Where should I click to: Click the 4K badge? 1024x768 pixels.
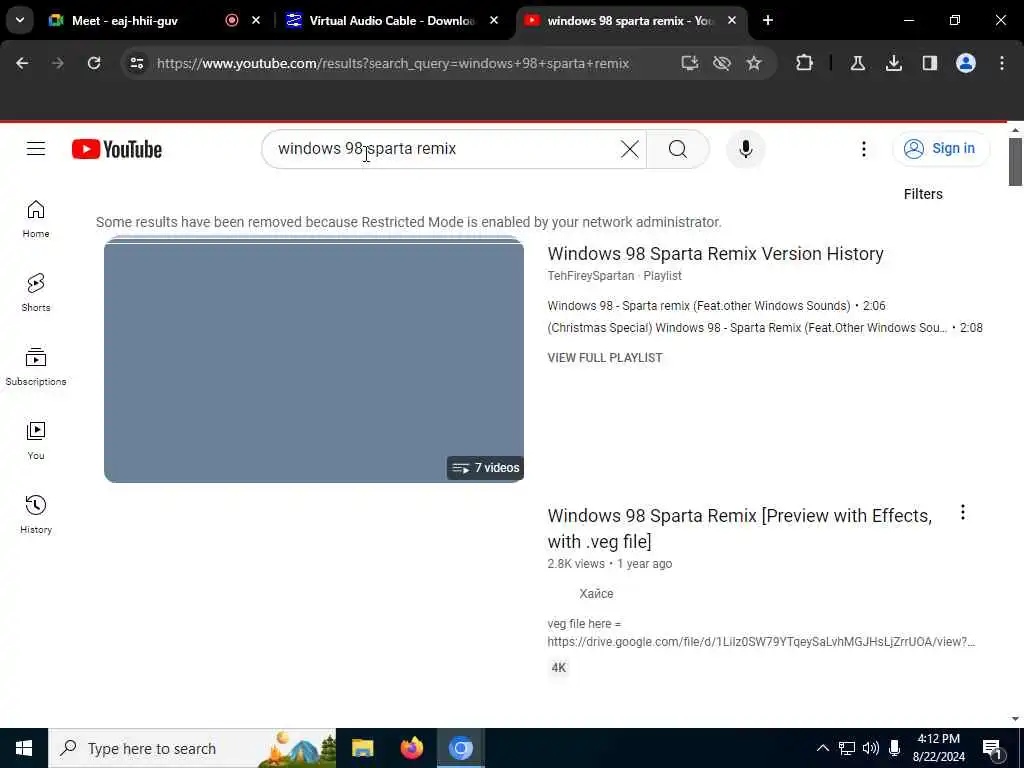pos(559,667)
